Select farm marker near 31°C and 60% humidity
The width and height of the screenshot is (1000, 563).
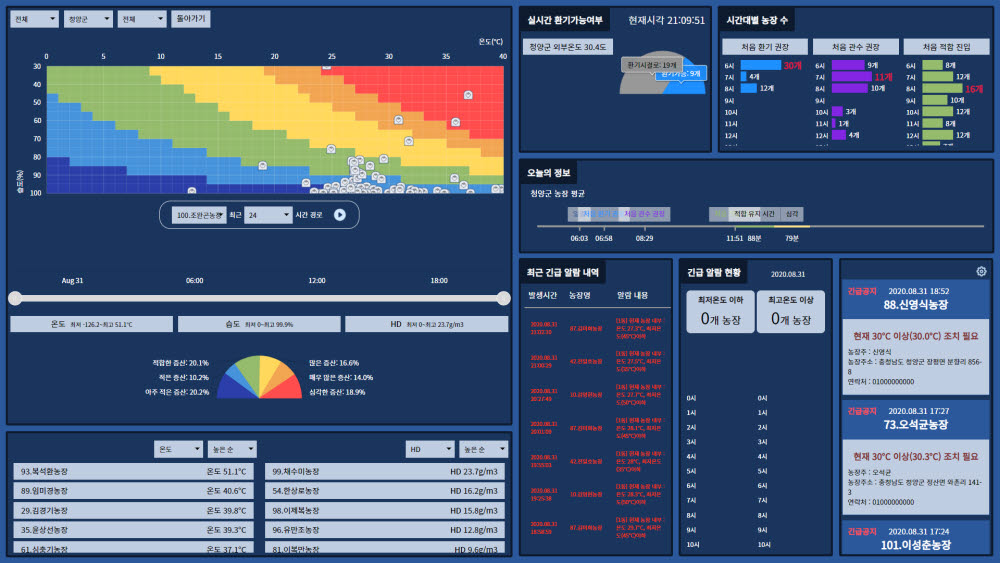(x=399, y=120)
